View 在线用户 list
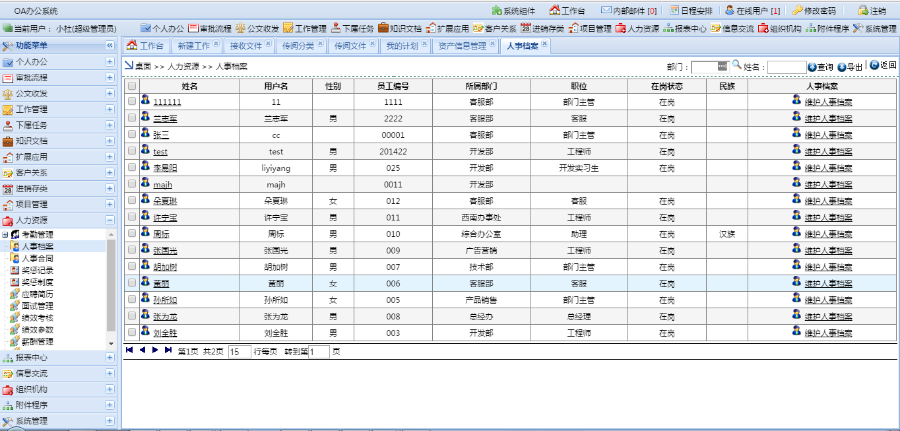 point(752,10)
